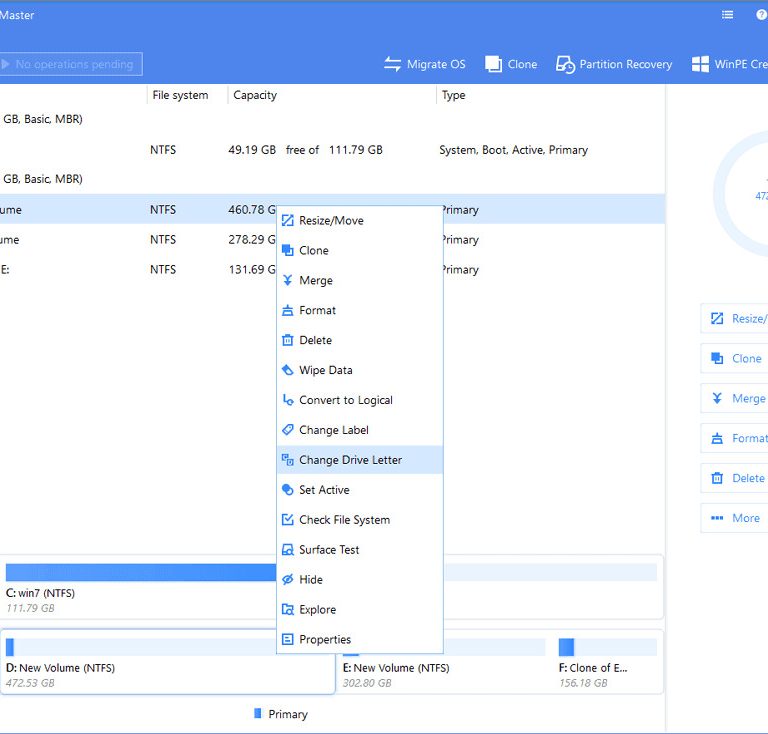The width and height of the screenshot is (768, 734).
Task: Select the E: row with 131.69 GB
Action: tap(332, 269)
